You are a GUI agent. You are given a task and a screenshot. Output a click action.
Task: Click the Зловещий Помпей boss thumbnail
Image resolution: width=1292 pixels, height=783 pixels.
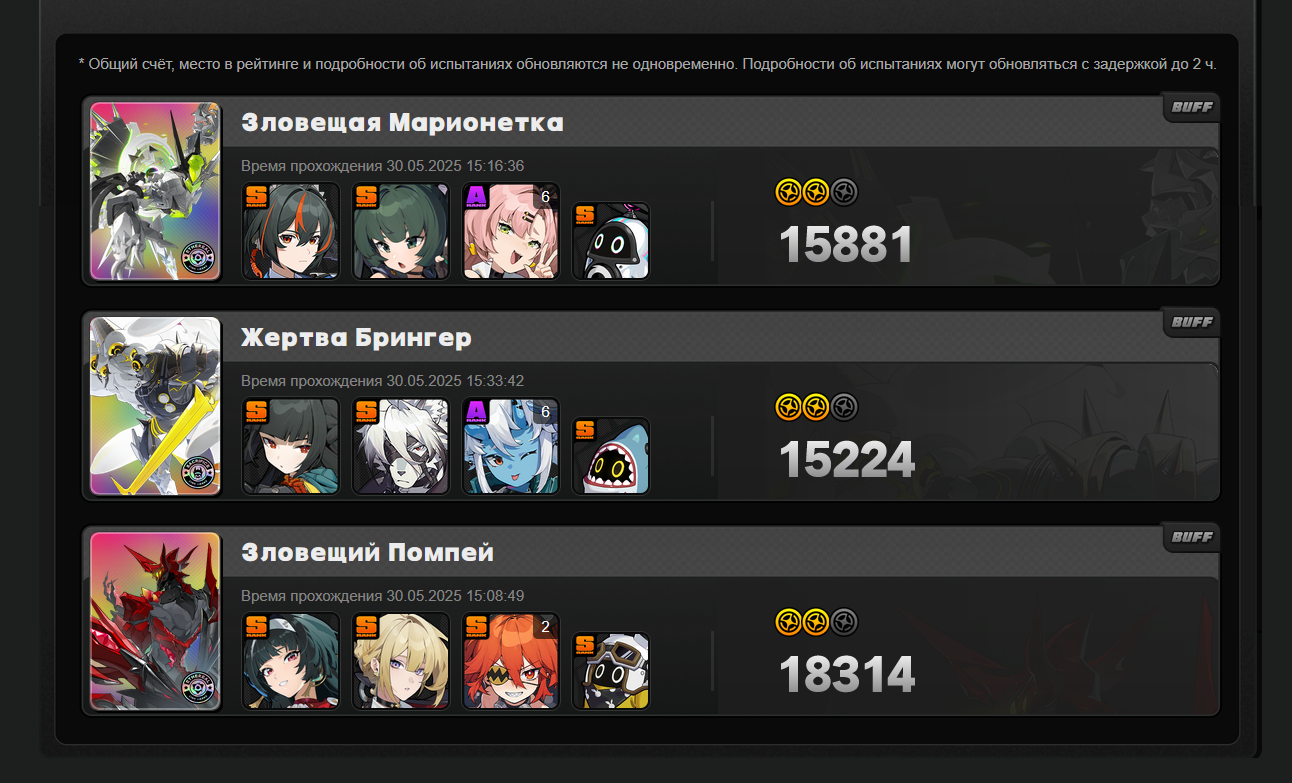click(x=155, y=621)
